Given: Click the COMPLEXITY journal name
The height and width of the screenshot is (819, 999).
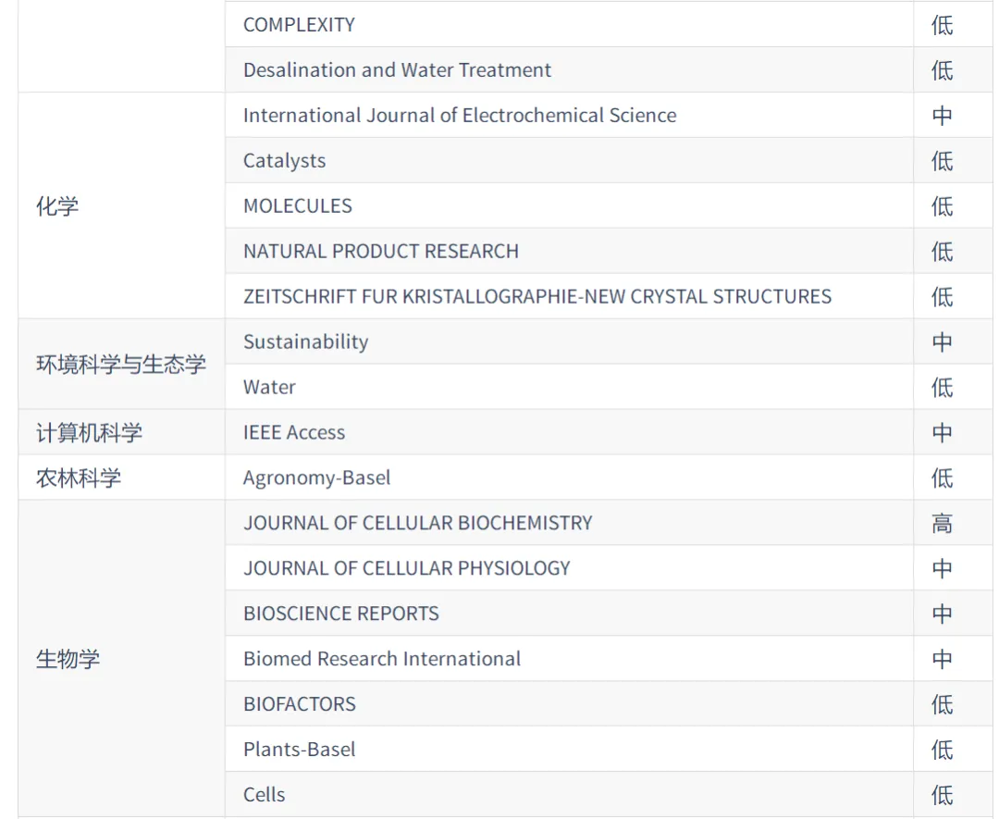Looking at the screenshot, I should [299, 25].
